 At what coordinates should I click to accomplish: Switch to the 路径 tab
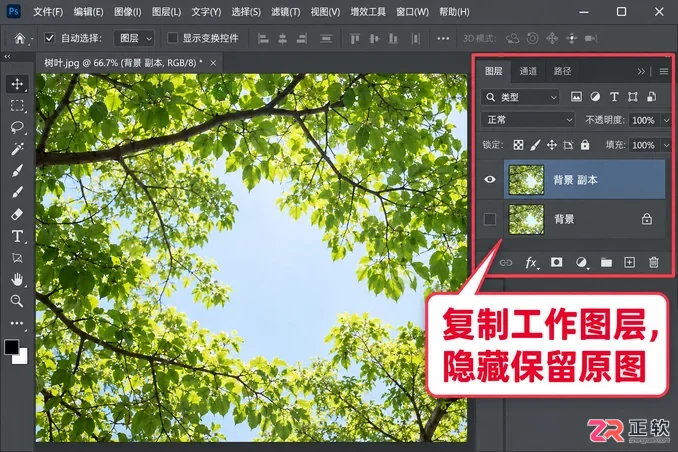coord(562,71)
